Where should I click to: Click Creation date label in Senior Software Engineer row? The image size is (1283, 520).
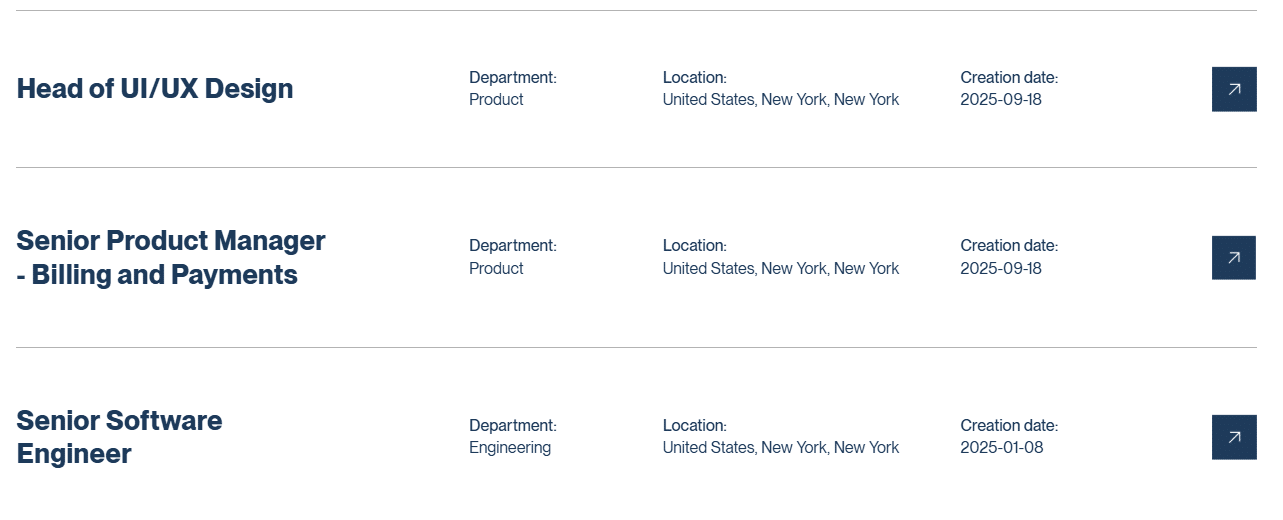point(1009,426)
